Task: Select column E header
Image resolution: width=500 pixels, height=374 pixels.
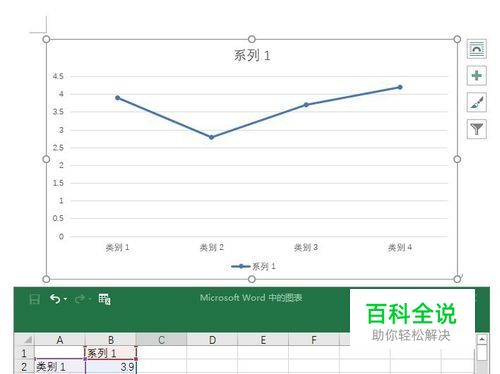Action: pyautogui.click(x=263, y=340)
